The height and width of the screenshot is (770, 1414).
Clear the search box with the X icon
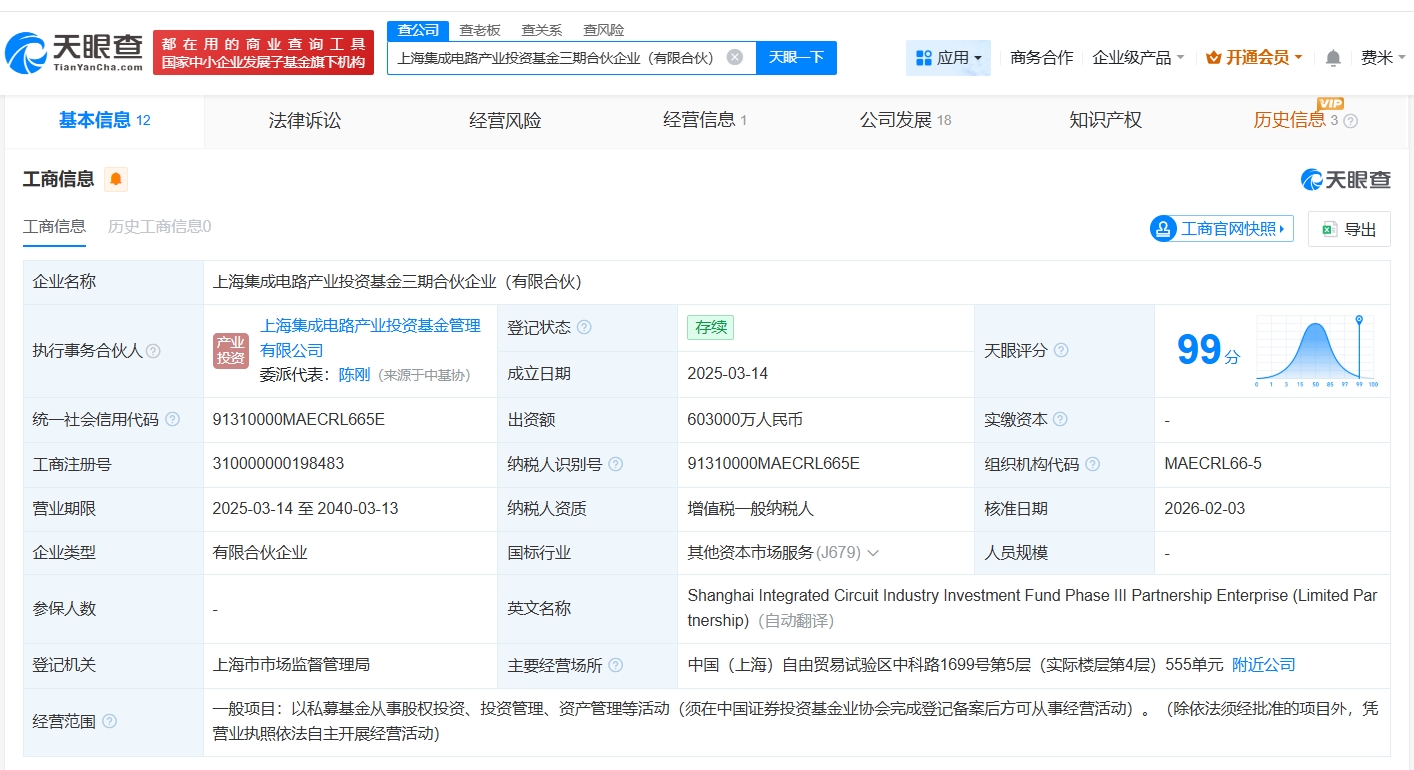tap(734, 57)
